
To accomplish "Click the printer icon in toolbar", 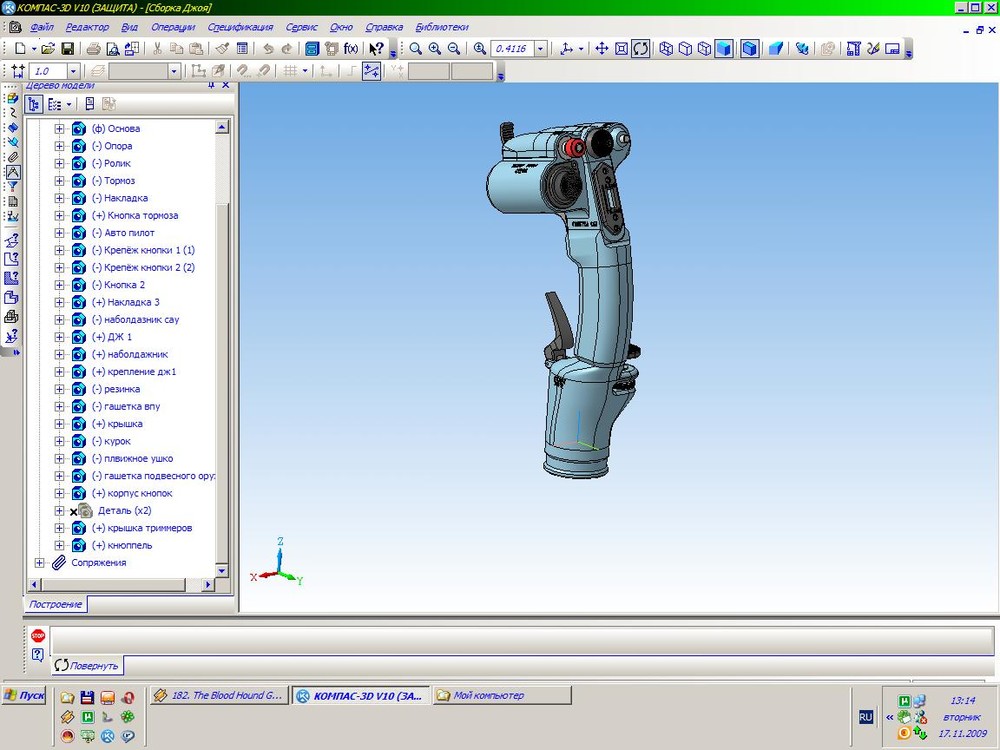I will (93, 48).
